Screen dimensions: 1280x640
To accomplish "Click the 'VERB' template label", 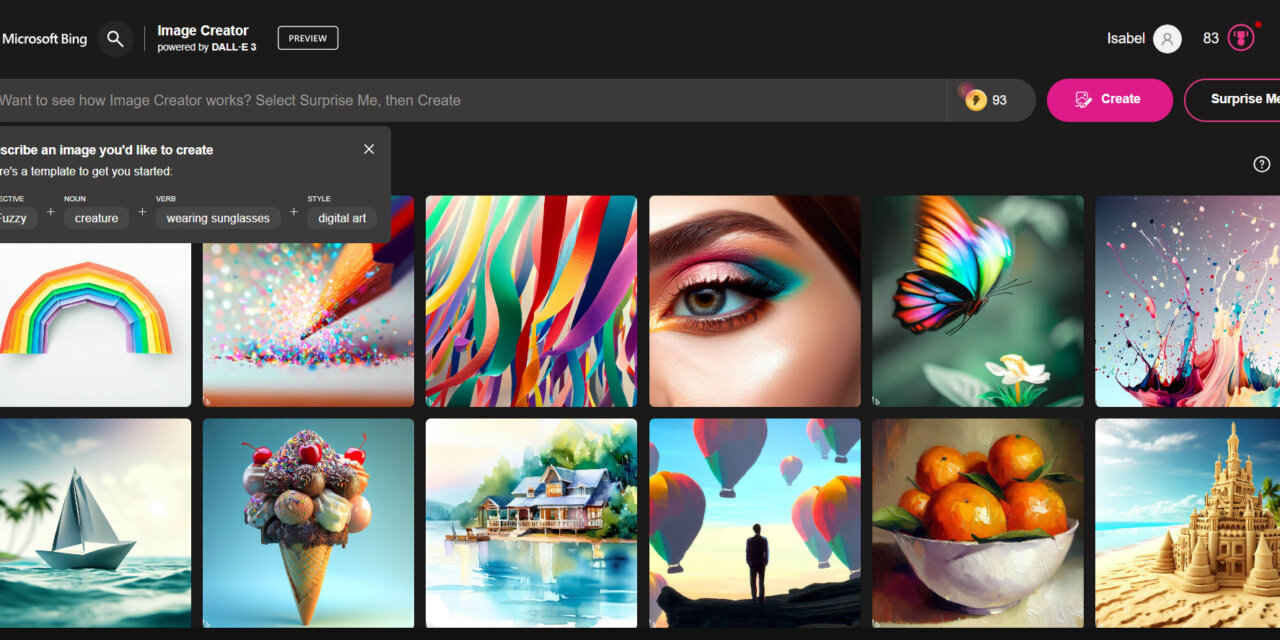I will tap(166, 198).
